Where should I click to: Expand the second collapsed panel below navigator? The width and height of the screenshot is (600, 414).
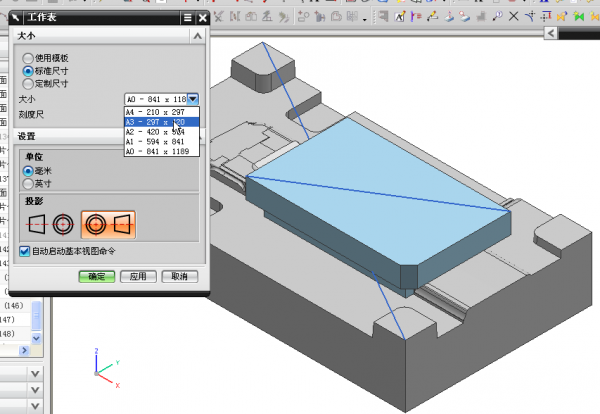pos(35,390)
